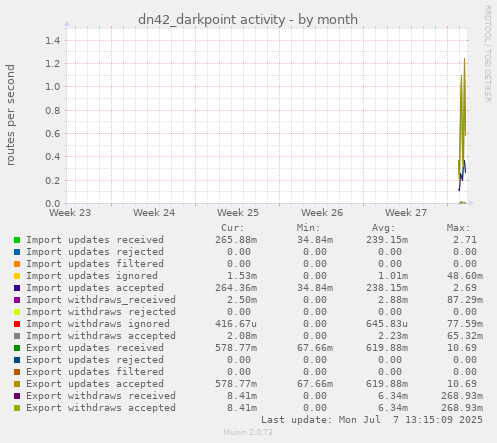Click the average value 2.88m
Image resolution: width=497 pixels, height=443 pixels.
coord(393,300)
